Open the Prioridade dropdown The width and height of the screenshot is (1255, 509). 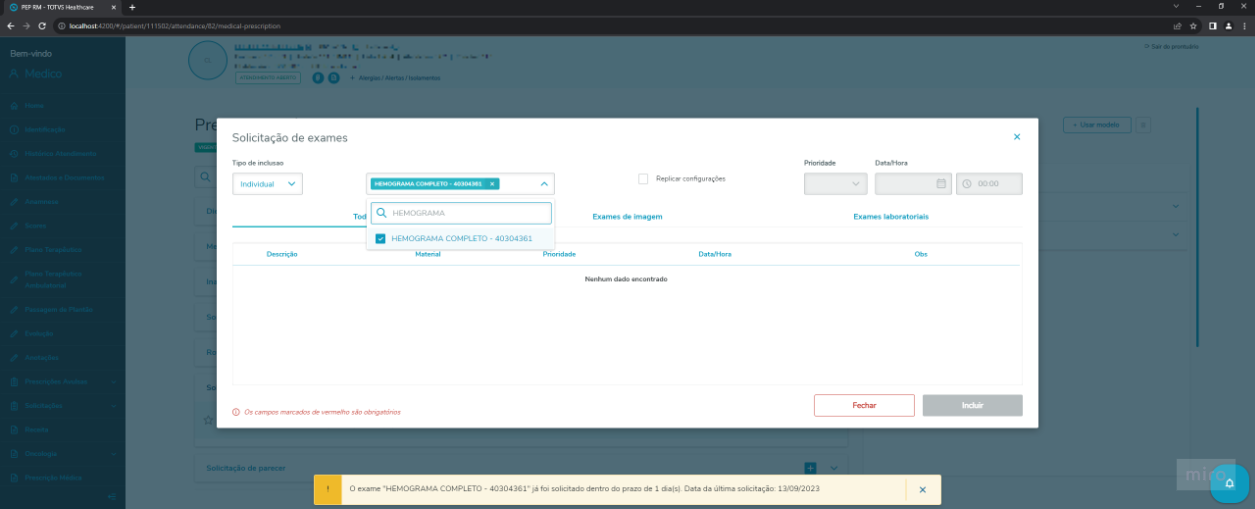(835, 184)
